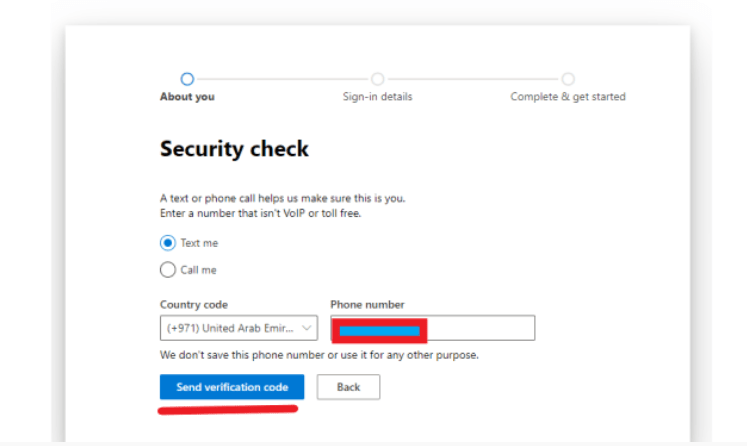Click the Text me option label
Viewport: 747px width, 446px height.
pos(199,243)
